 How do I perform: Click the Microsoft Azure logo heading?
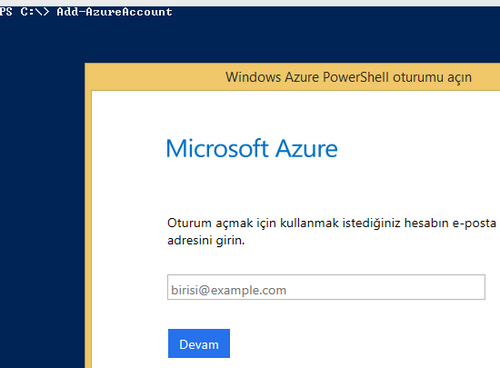(252, 148)
